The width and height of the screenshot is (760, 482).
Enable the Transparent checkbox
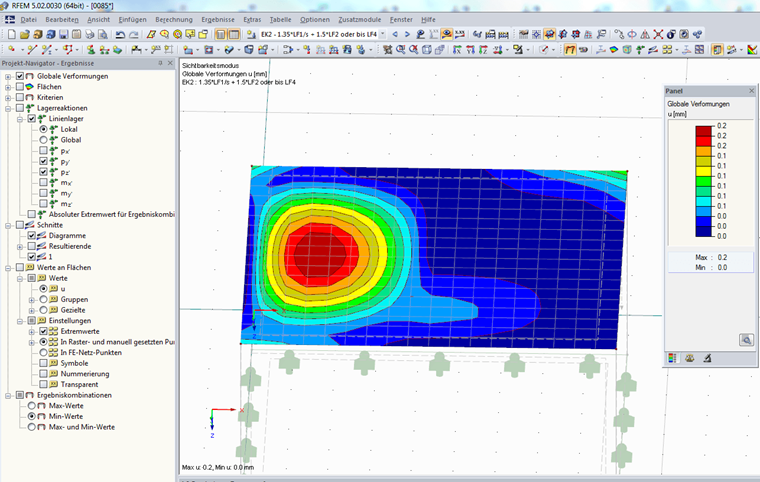(x=43, y=385)
